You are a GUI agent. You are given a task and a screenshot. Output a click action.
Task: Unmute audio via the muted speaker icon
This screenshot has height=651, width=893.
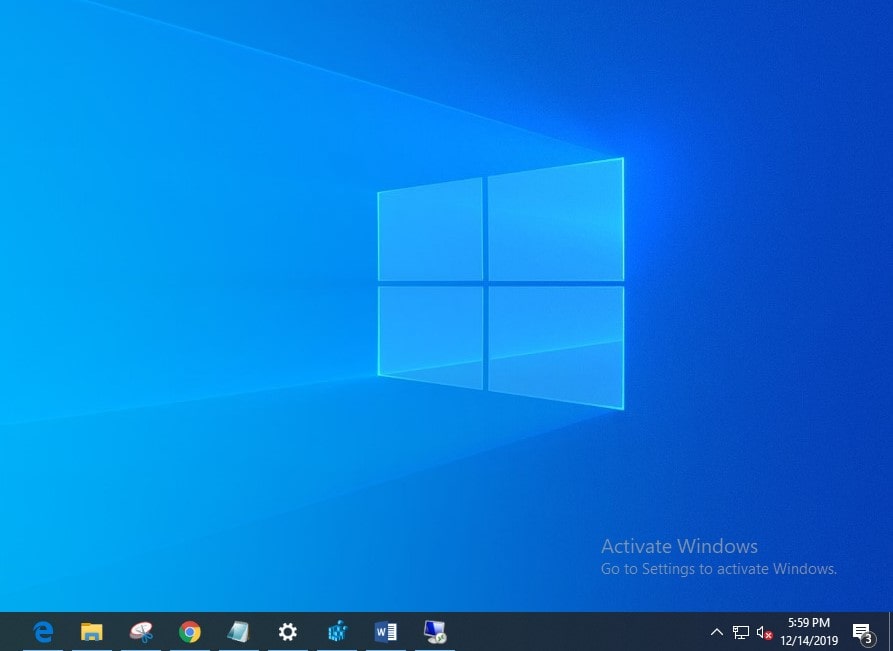coord(763,632)
